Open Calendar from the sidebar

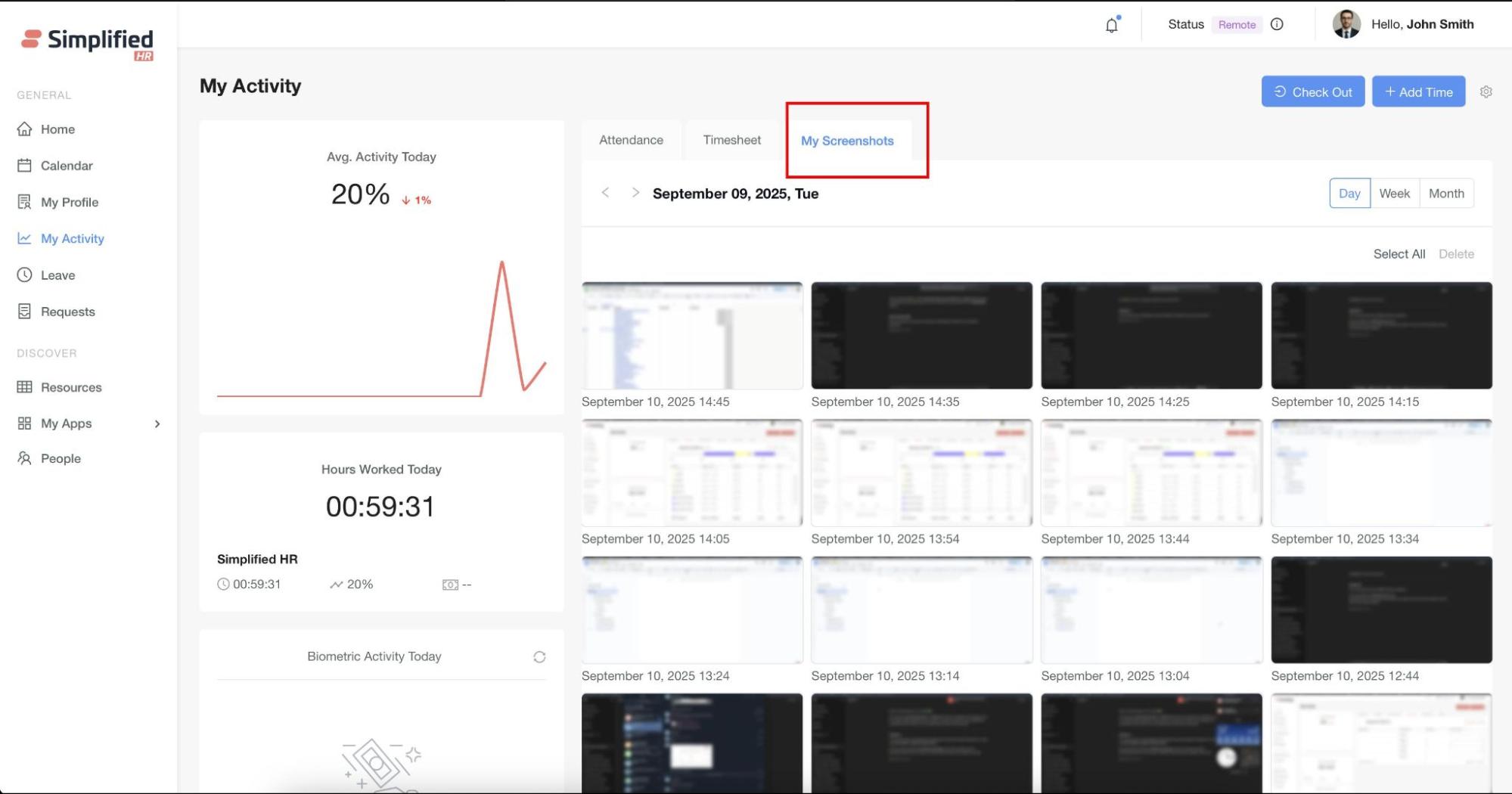click(x=66, y=166)
